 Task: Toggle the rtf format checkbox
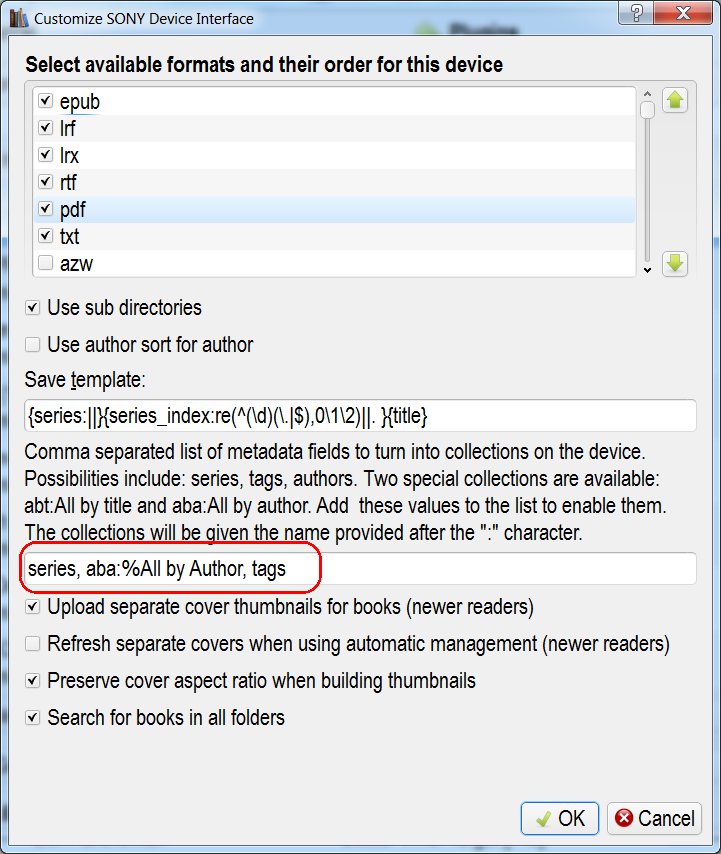pos(45,181)
